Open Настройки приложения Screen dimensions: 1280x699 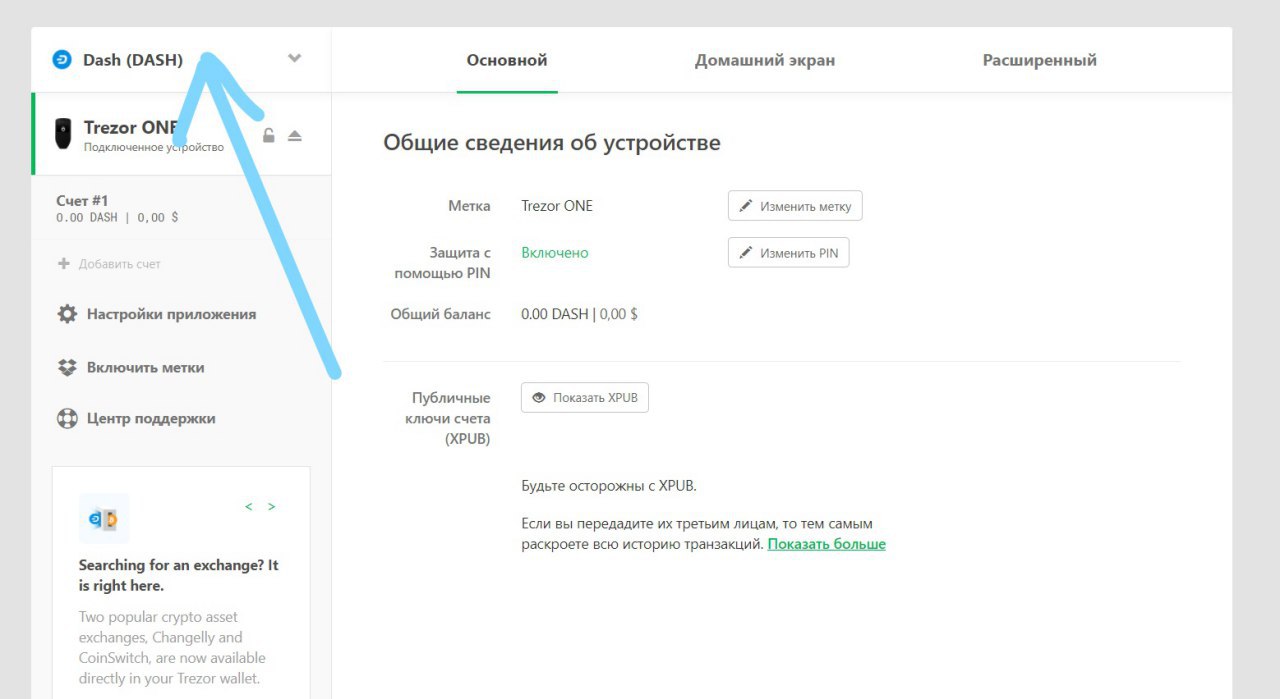point(171,314)
